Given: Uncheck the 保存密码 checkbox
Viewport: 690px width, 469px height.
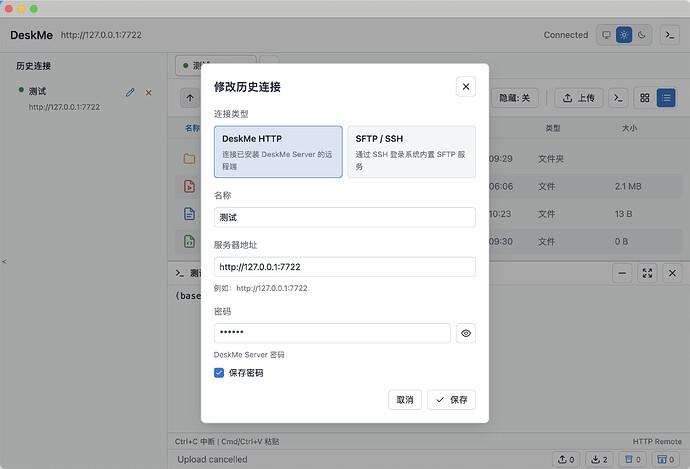Looking at the screenshot, I should (219, 373).
